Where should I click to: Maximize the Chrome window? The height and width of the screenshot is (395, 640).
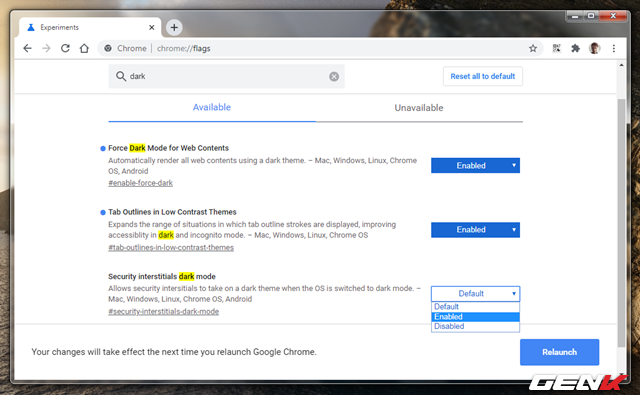tap(591, 16)
